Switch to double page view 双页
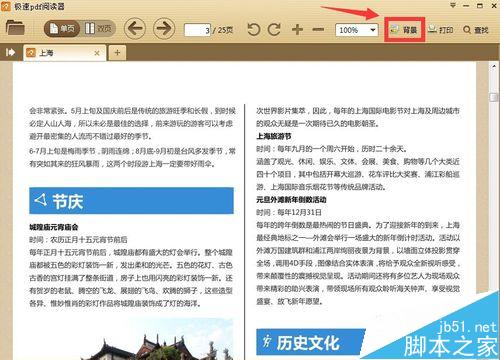The image size is (500, 360). pos(97,29)
